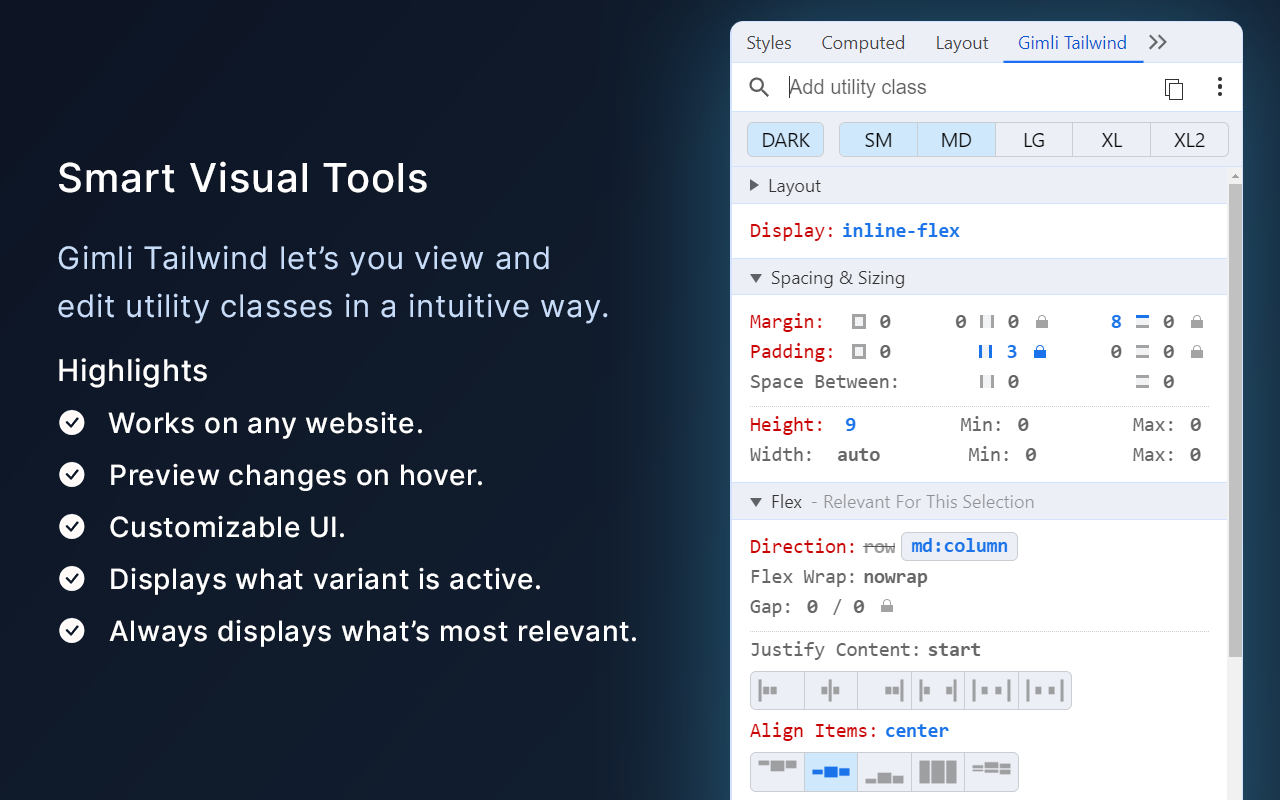Open the Flex Wrap nowrap value
Screen dimensions: 1280x800
pyautogui.click(x=895, y=577)
